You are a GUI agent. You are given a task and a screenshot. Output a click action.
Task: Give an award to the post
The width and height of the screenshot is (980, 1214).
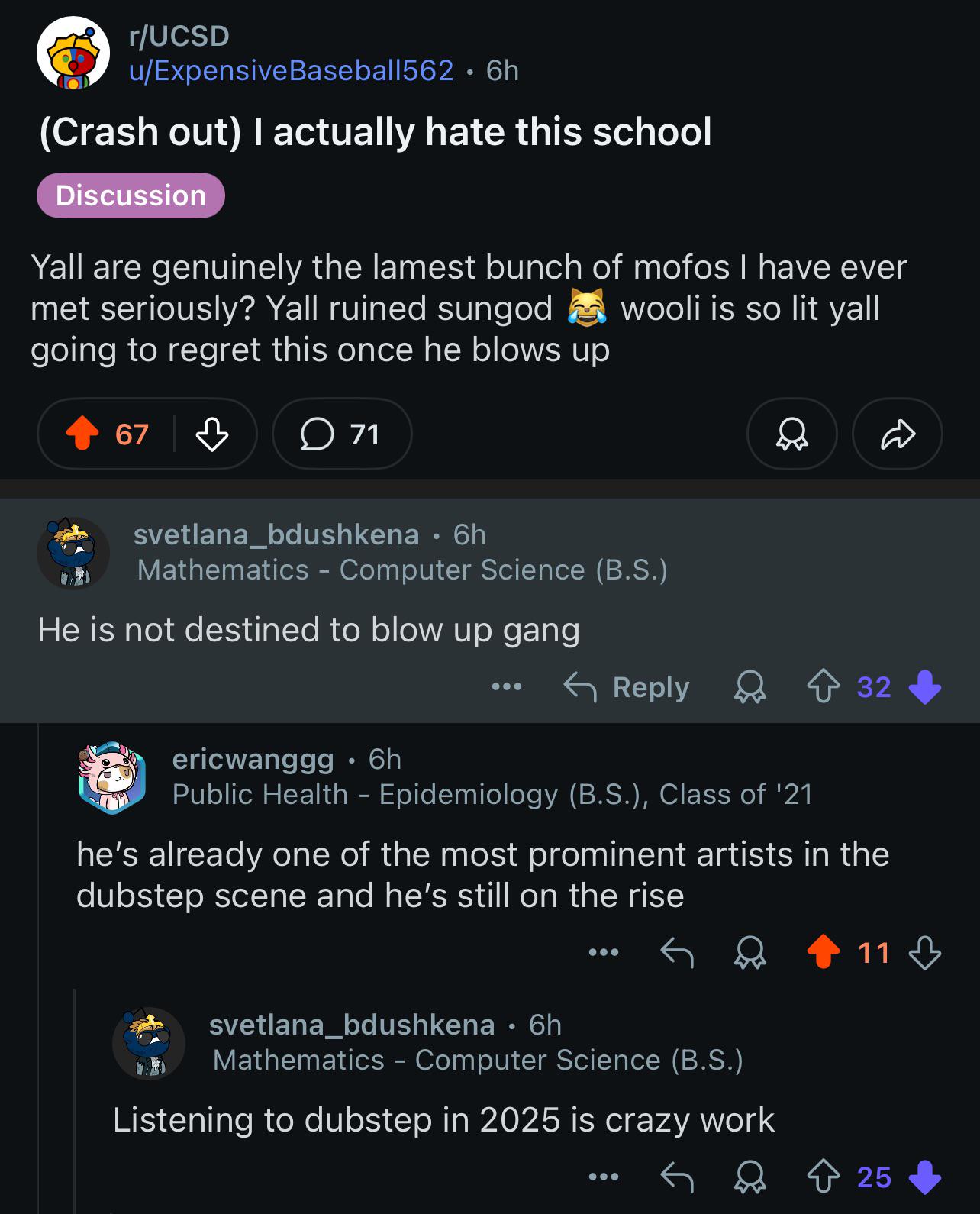[791, 434]
